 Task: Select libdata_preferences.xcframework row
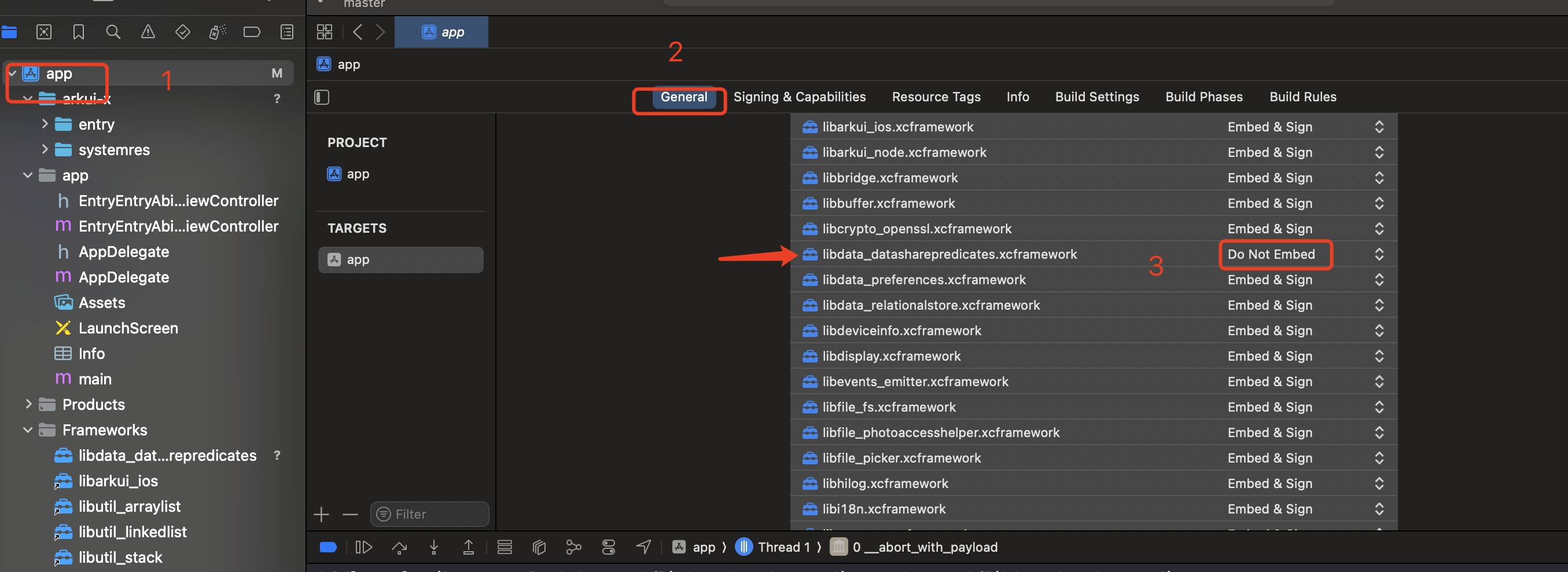coord(1093,280)
